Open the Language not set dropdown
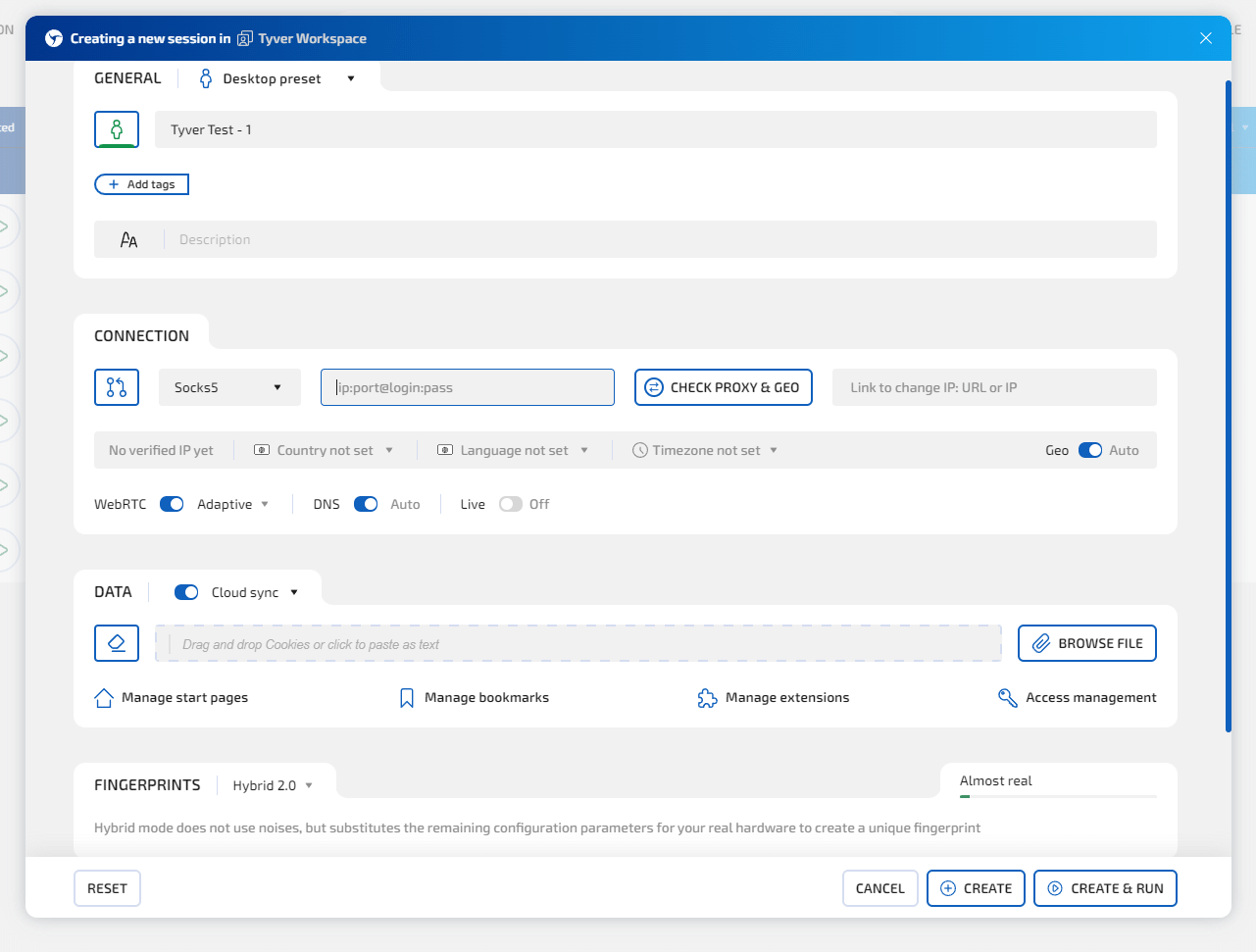The width and height of the screenshot is (1256, 952). point(514,450)
